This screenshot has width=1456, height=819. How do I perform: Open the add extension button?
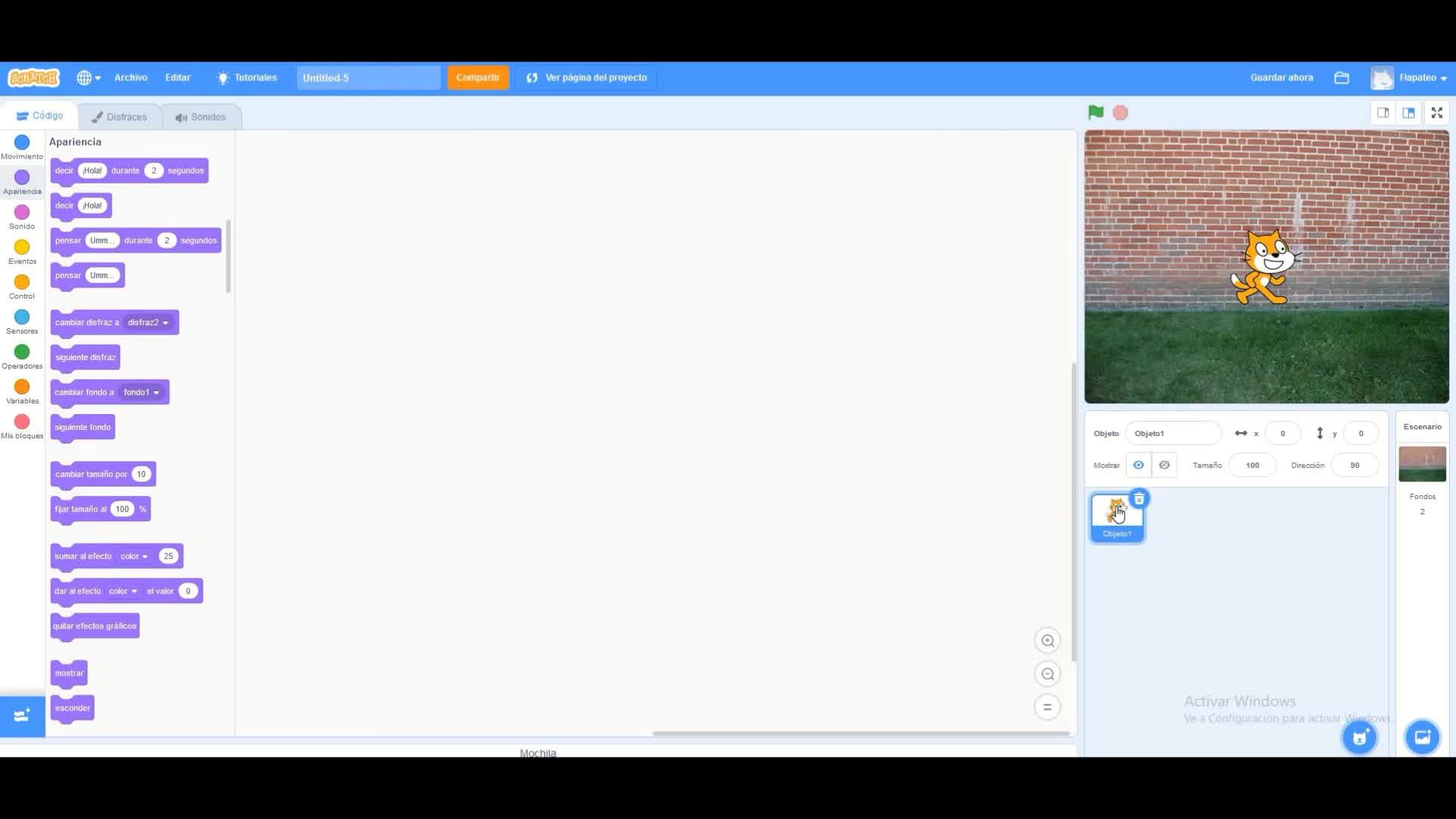pyautogui.click(x=22, y=716)
